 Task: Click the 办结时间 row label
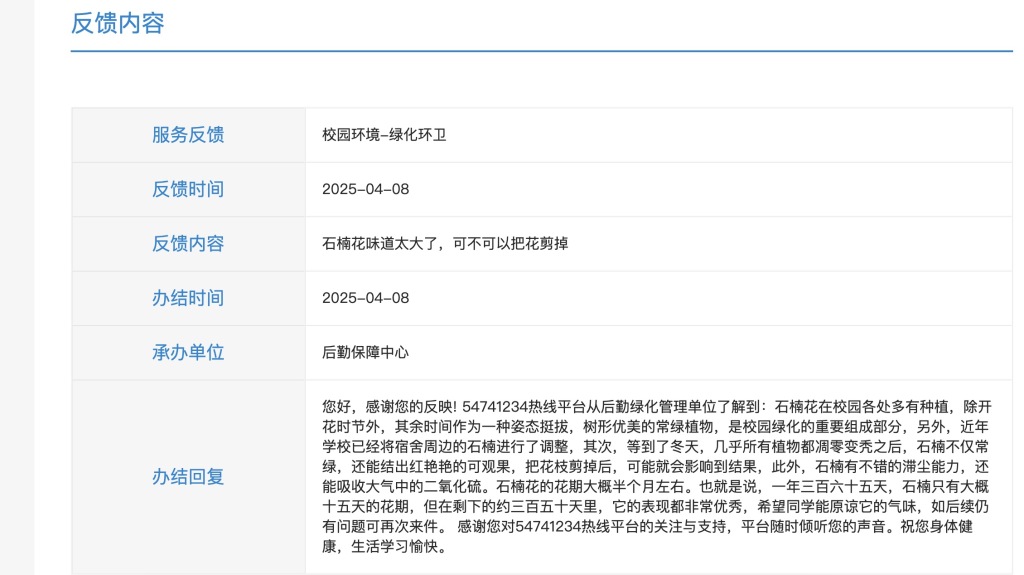188,298
